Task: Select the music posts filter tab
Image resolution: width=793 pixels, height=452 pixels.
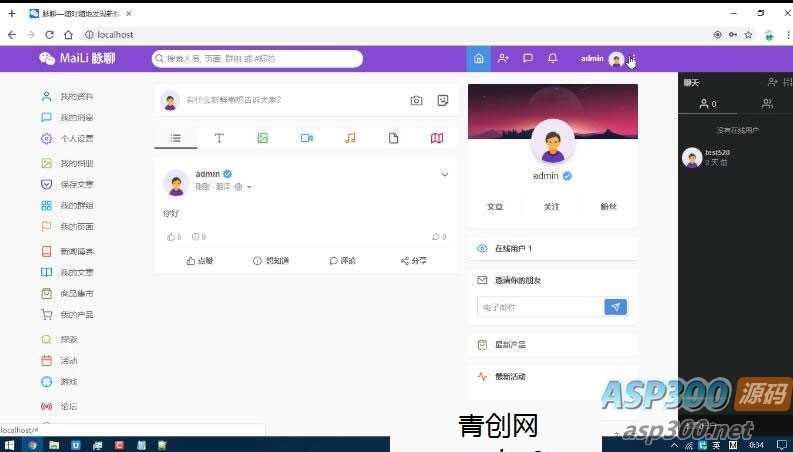Action: 350,138
